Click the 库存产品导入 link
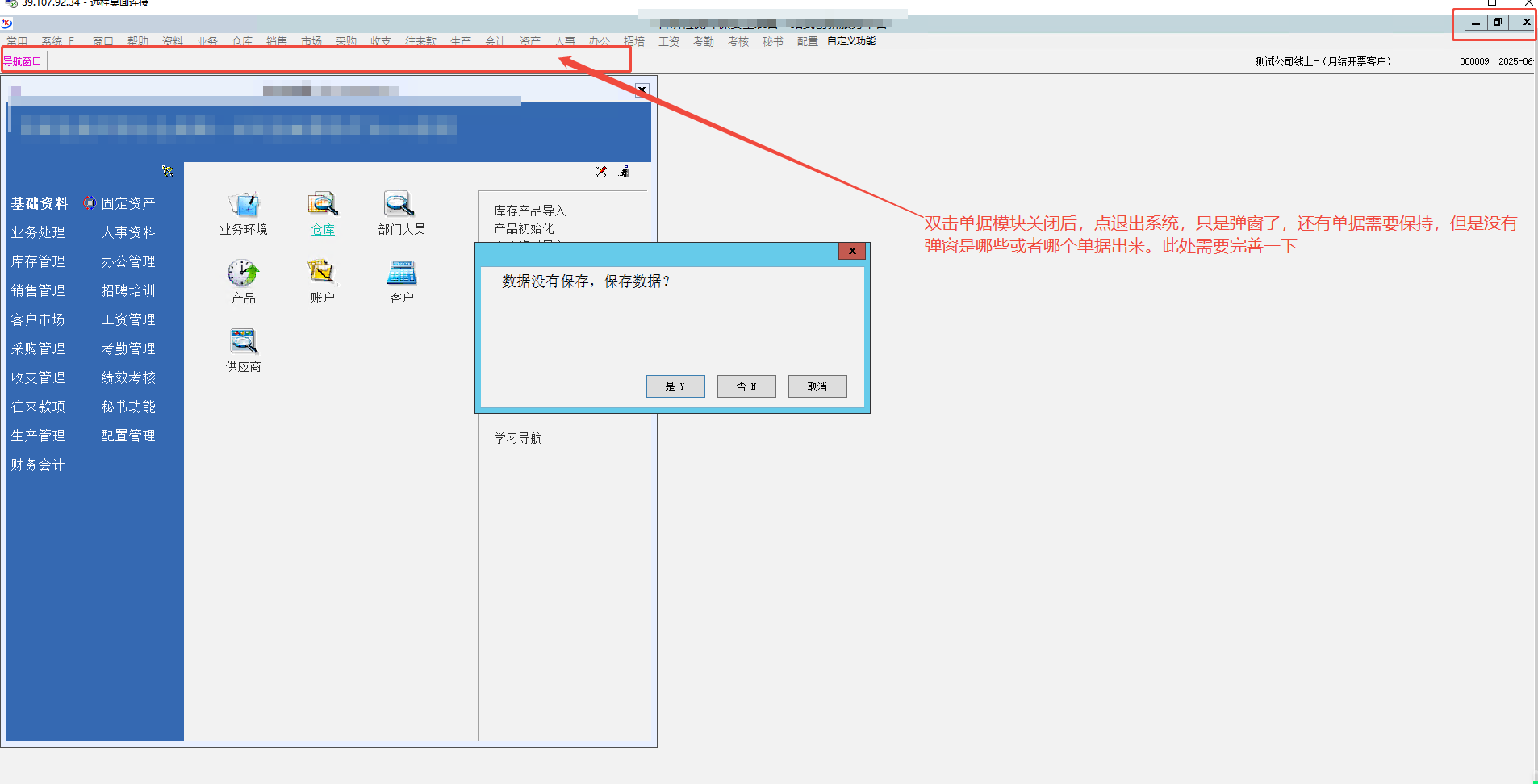 pos(530,211)
